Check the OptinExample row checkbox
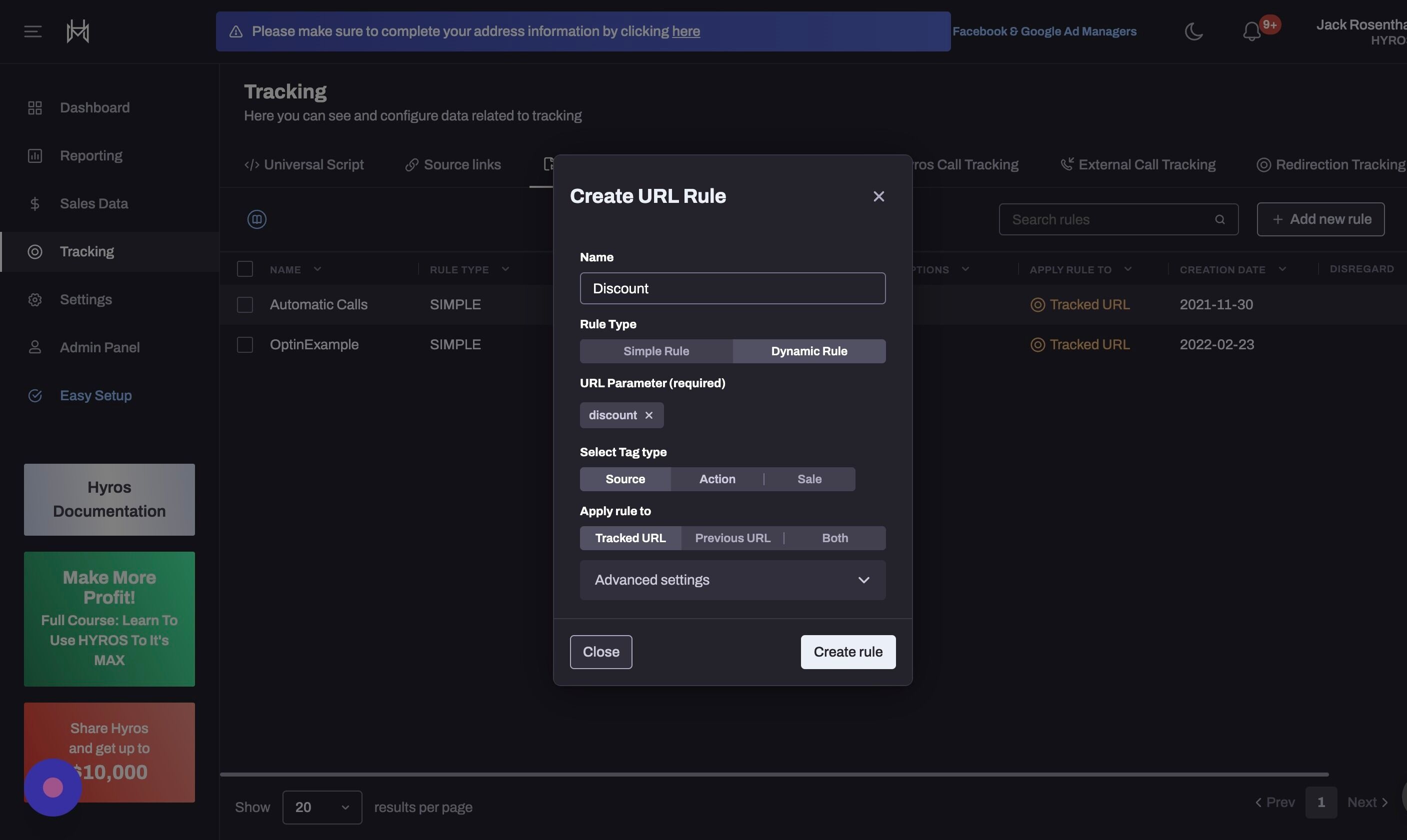This screenshot has height=840, width=1407. [244, 345]
